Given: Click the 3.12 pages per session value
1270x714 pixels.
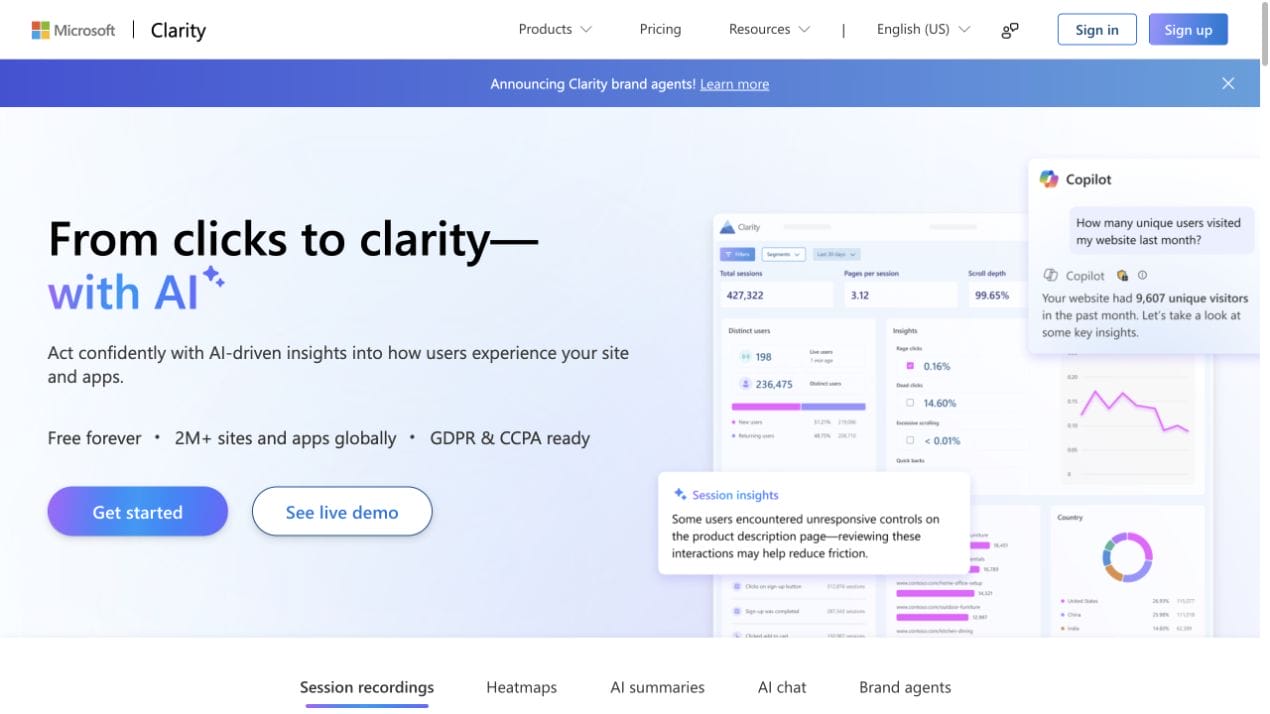Looking at the screenshot, I should (860, 295).
